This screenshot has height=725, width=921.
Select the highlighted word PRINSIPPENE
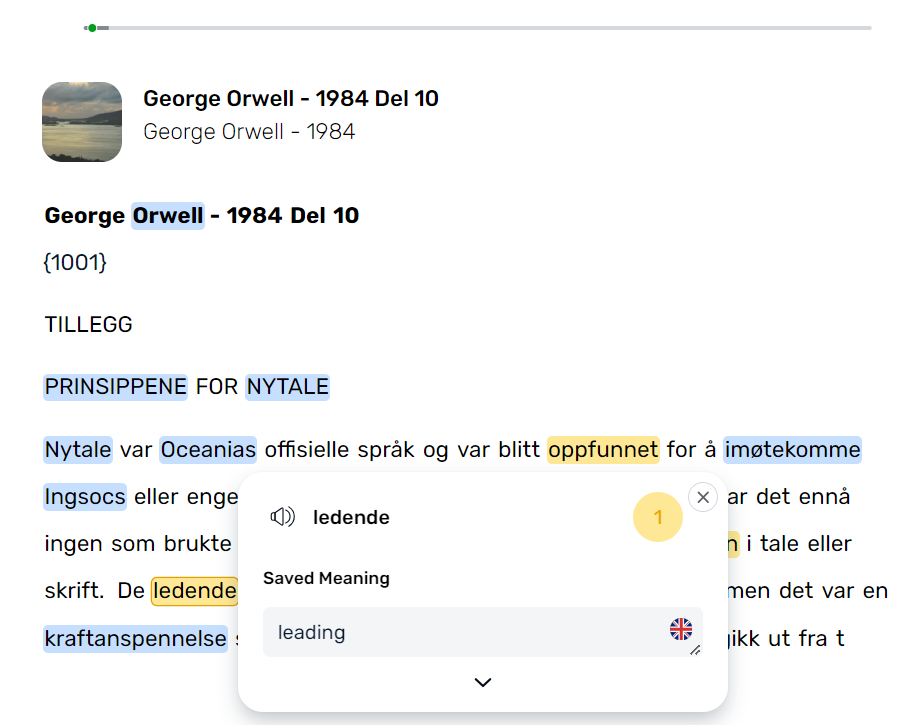click(116, 387)
